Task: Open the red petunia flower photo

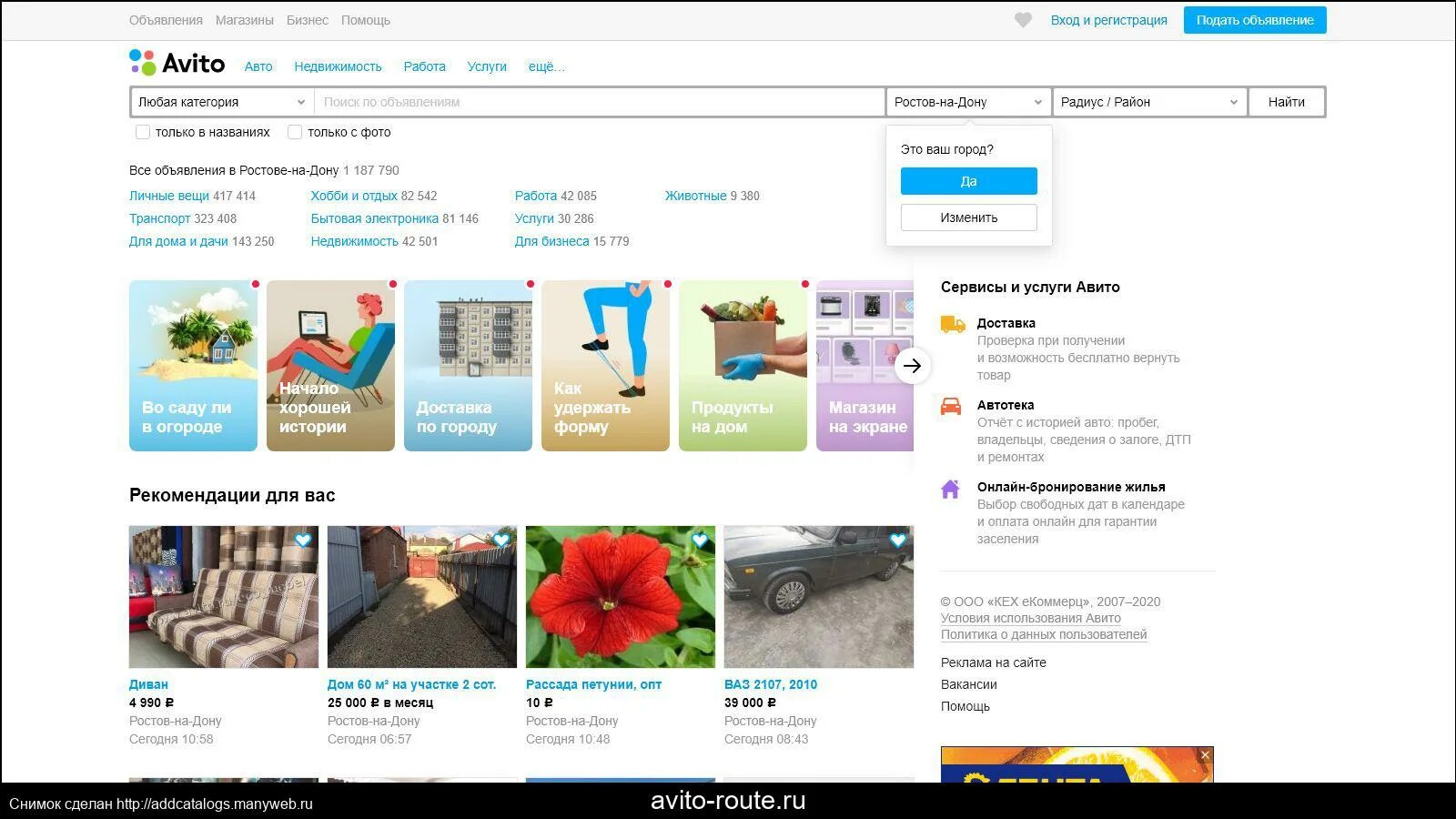Action: click(x=621, y=597)
